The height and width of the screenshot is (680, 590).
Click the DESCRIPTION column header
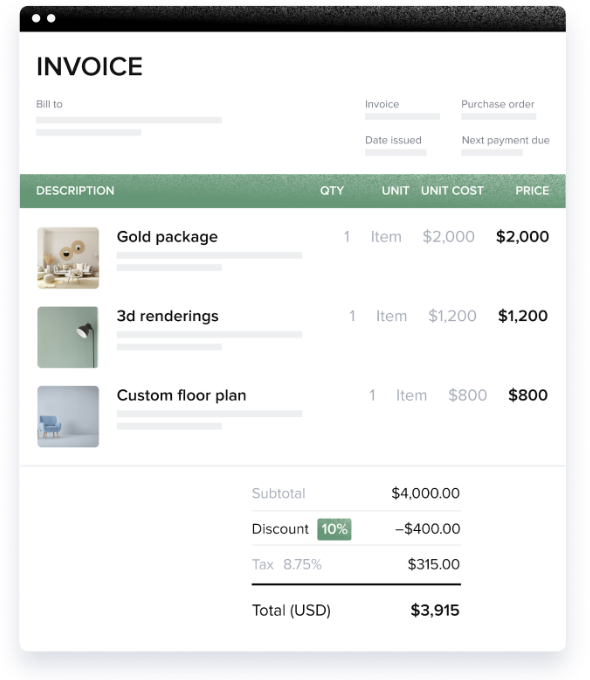coord(75,191)
